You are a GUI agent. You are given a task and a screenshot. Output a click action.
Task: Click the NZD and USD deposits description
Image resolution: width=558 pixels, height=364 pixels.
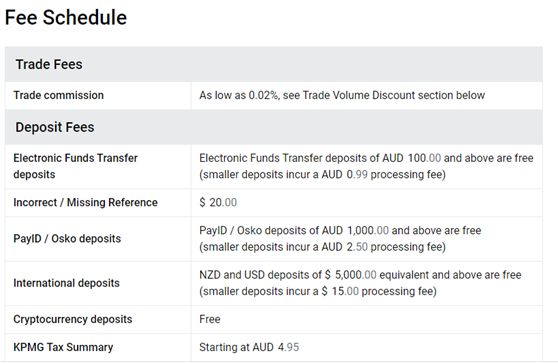360,275
